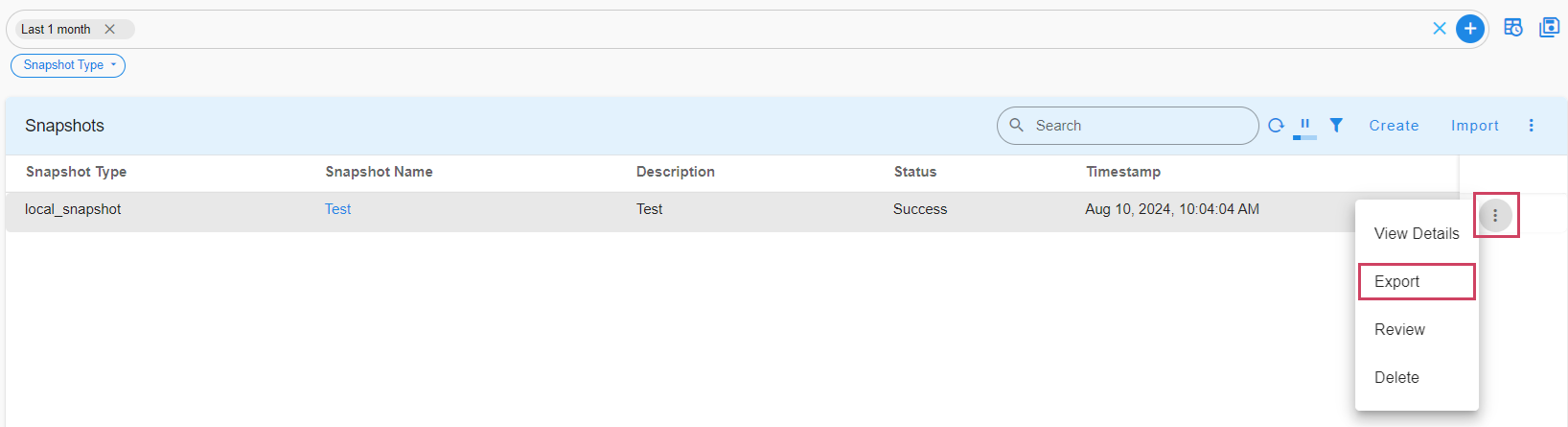1568x427 pixels.
Task: Open the funnel filter icon
Action: (1336, 126)
